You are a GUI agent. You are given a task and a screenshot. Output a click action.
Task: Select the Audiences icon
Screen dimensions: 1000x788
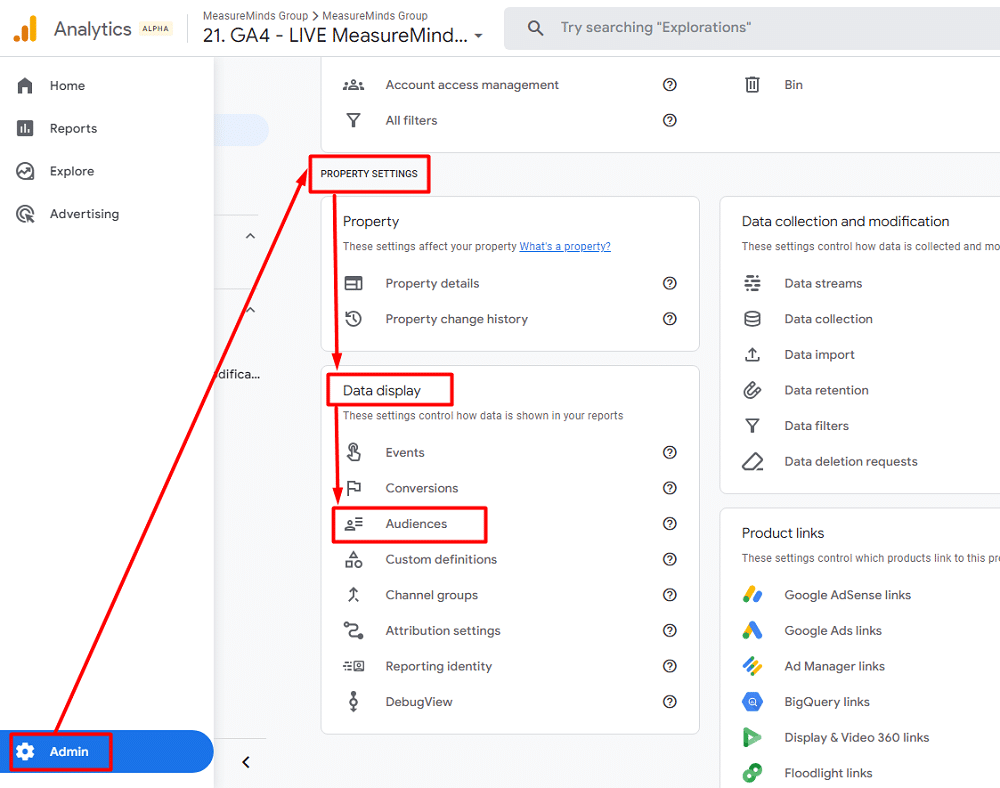(x=354, y=523)
